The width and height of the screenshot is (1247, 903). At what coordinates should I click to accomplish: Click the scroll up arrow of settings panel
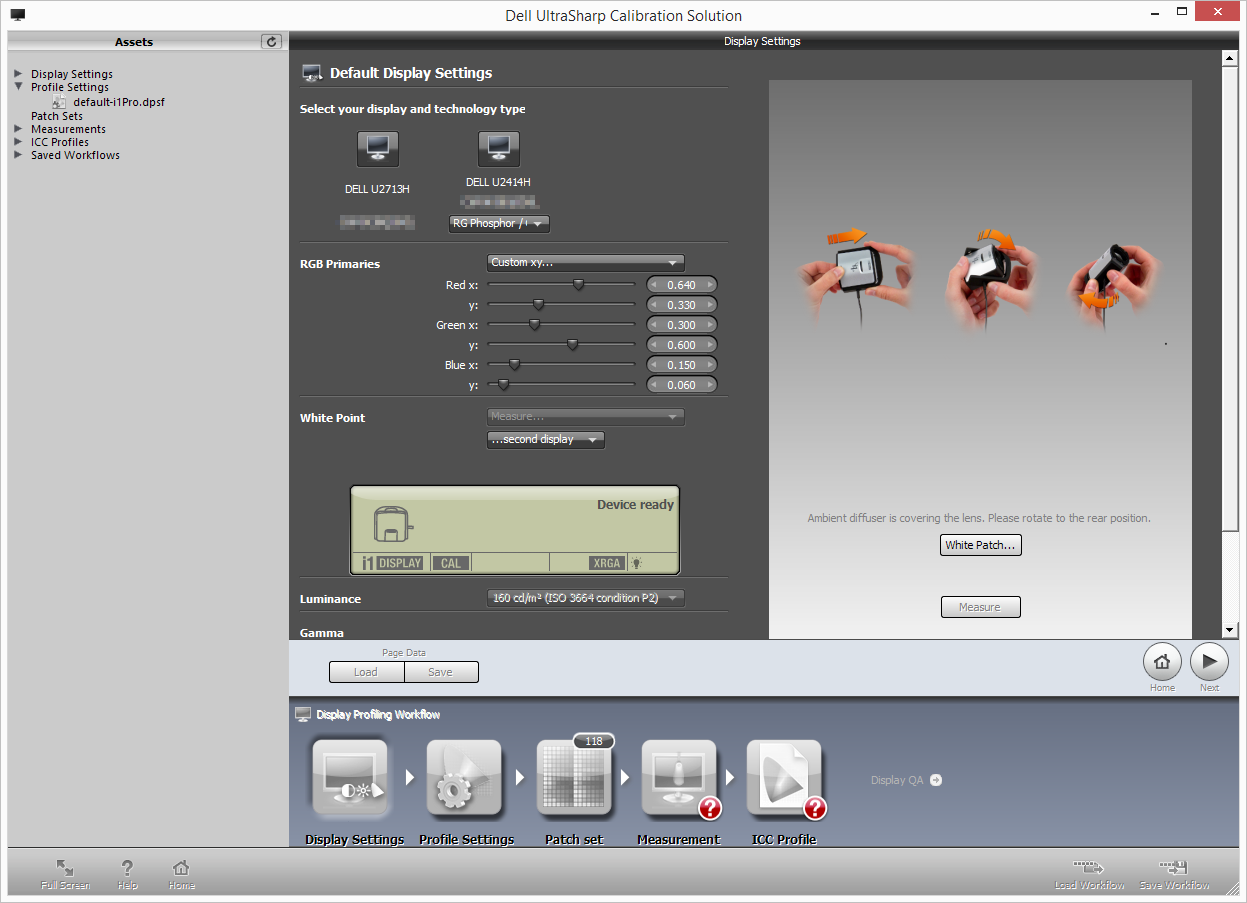pos(1230,58)
